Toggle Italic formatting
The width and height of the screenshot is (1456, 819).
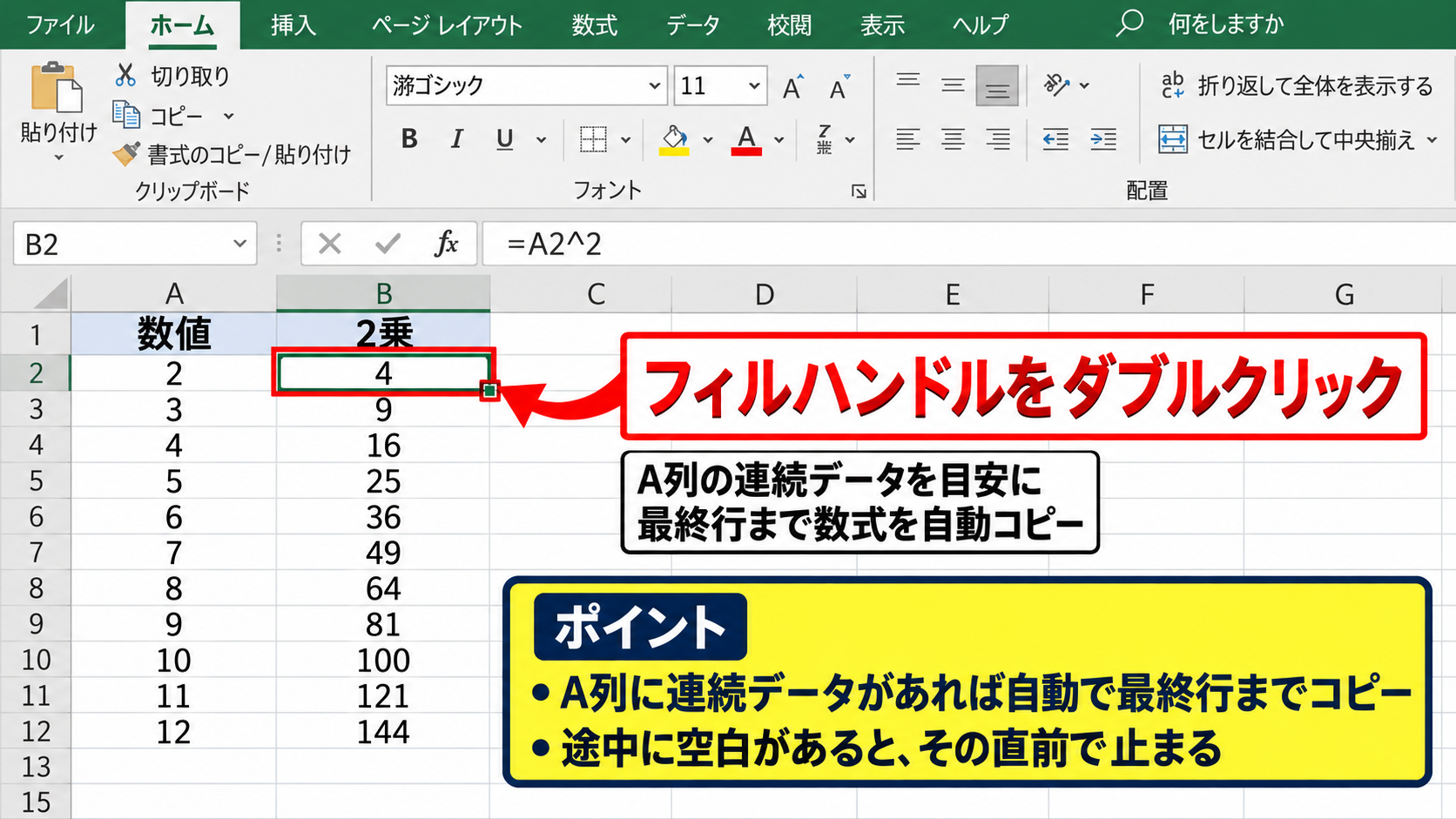456,139
